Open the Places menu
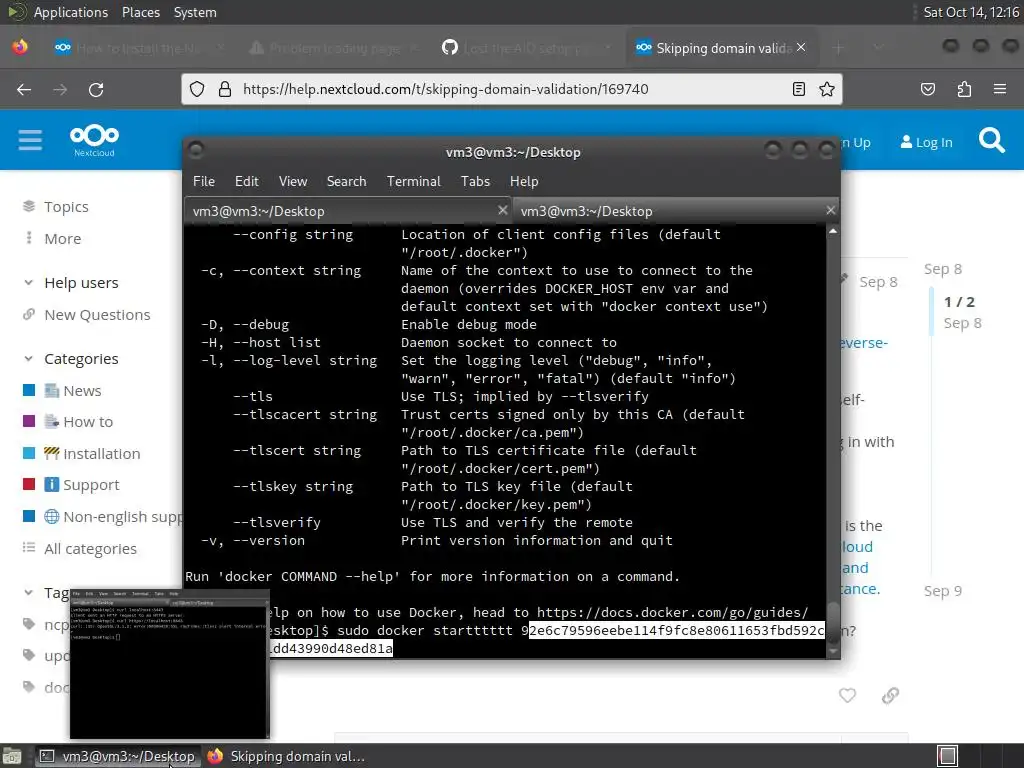 pos(140,12)
